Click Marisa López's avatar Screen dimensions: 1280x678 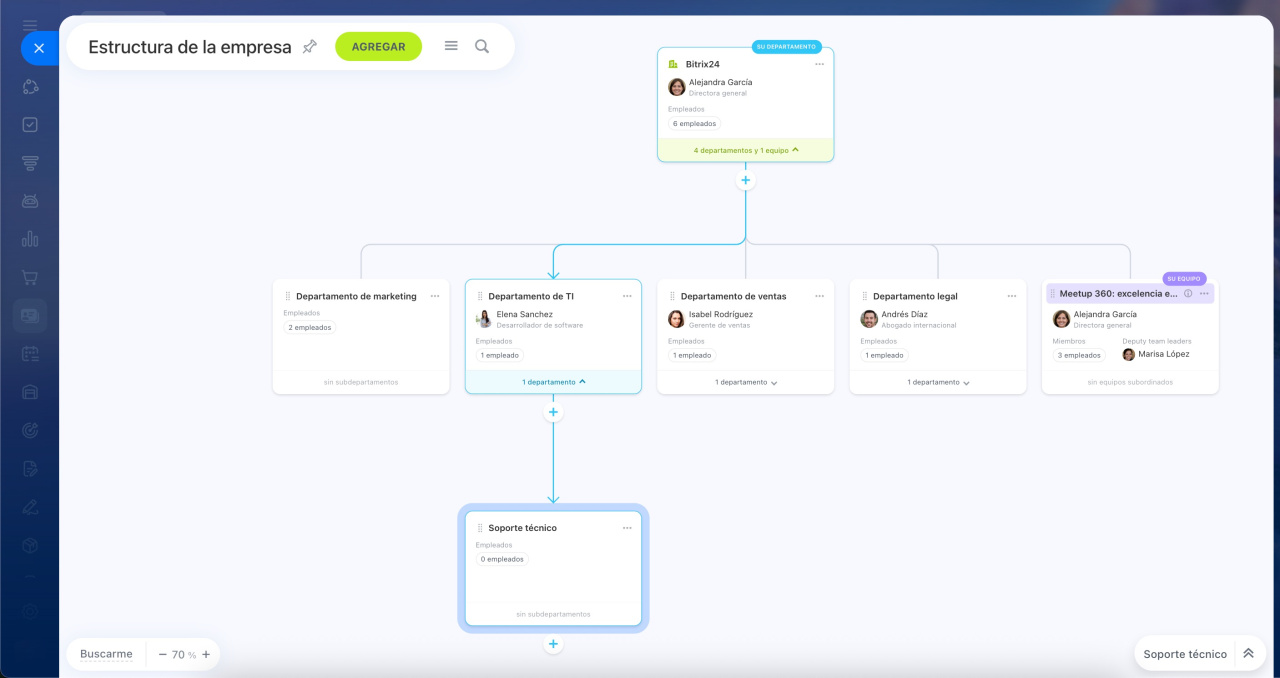[1129, 355]
